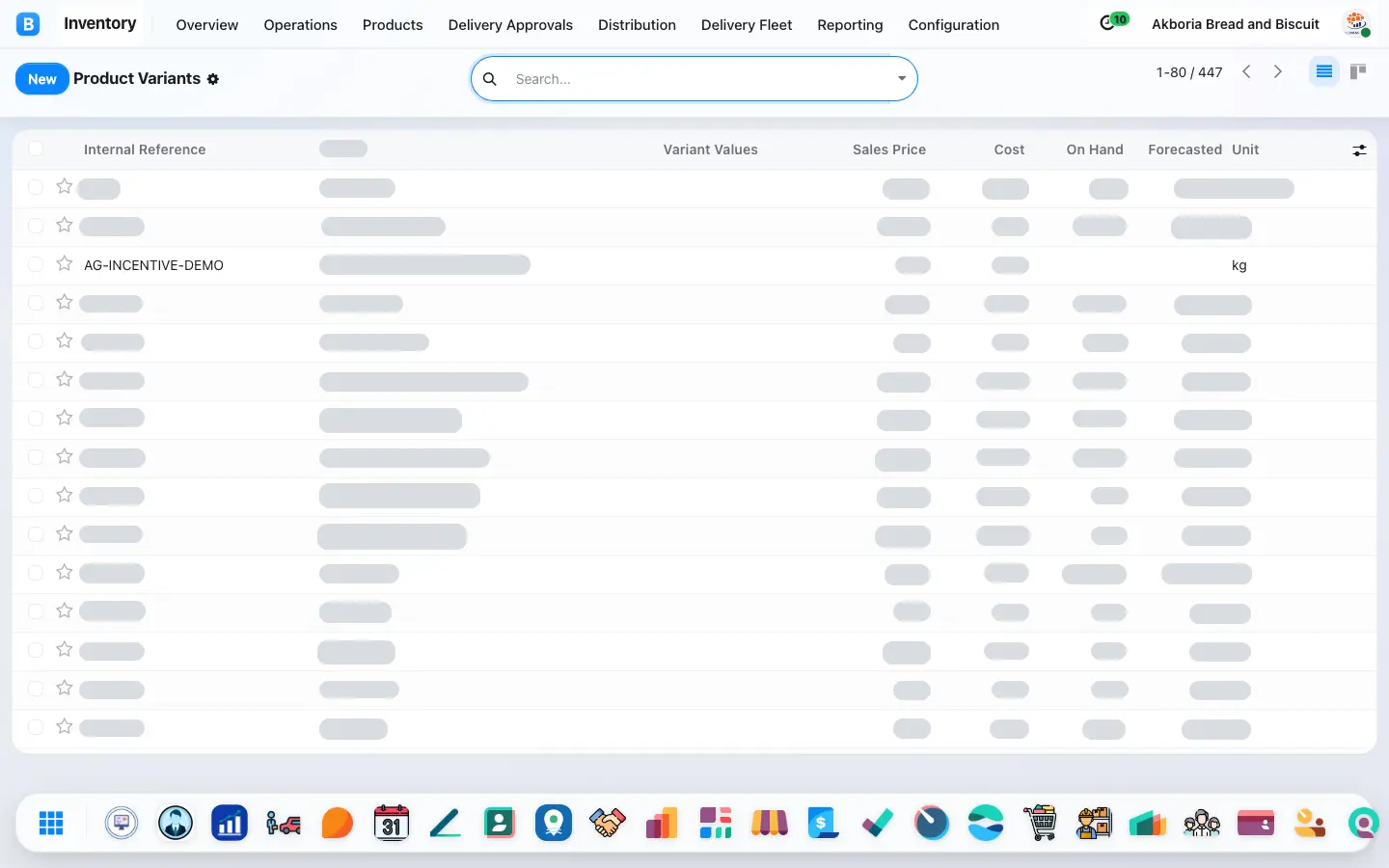The height and width of the screenshot is (868, 1389).
Task: Launch the handshake CRM app icon
Action: pyautogui.click(x=608, y=823)
